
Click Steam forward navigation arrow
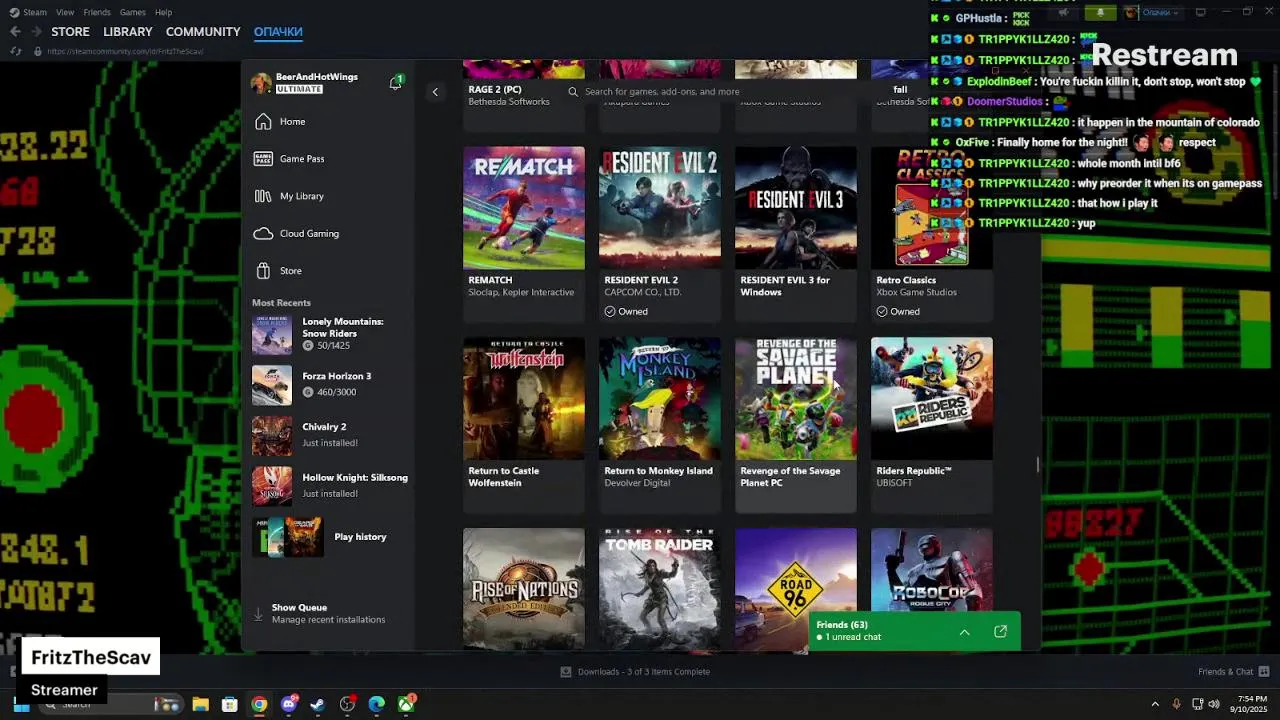(37, 31)
